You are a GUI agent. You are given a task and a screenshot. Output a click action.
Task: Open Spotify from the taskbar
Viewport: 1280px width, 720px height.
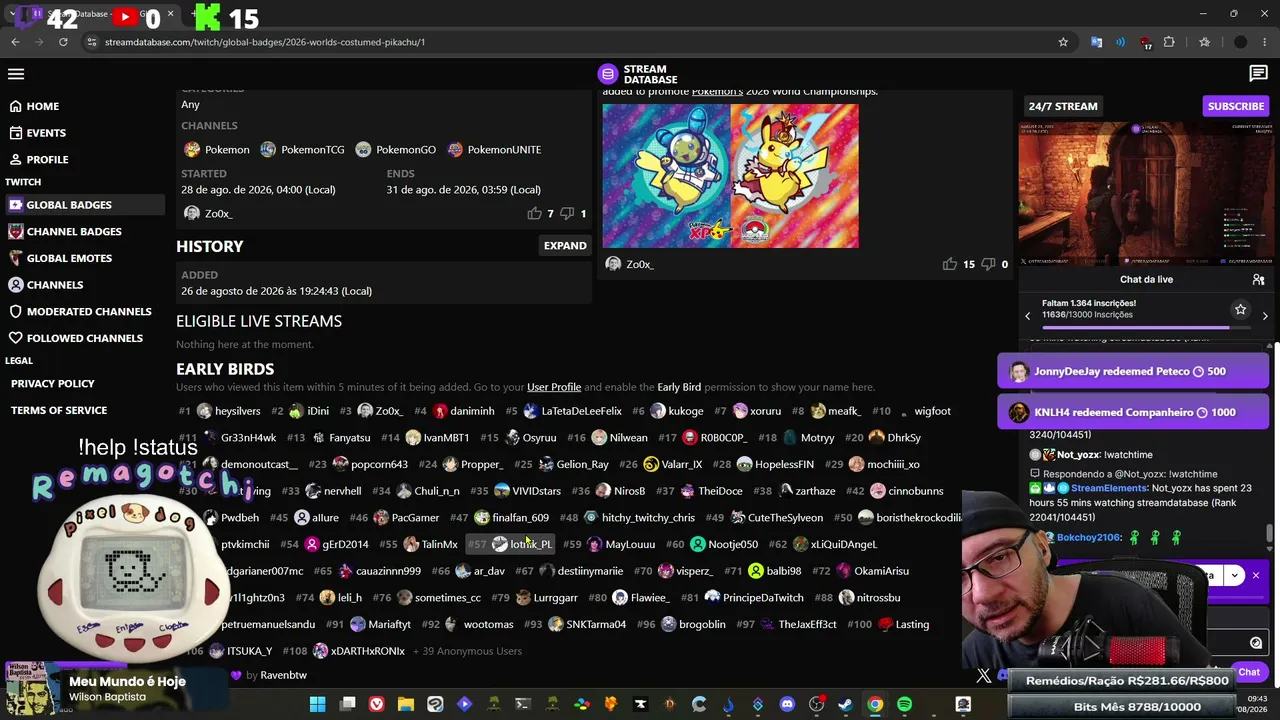[x=904, y=705]
